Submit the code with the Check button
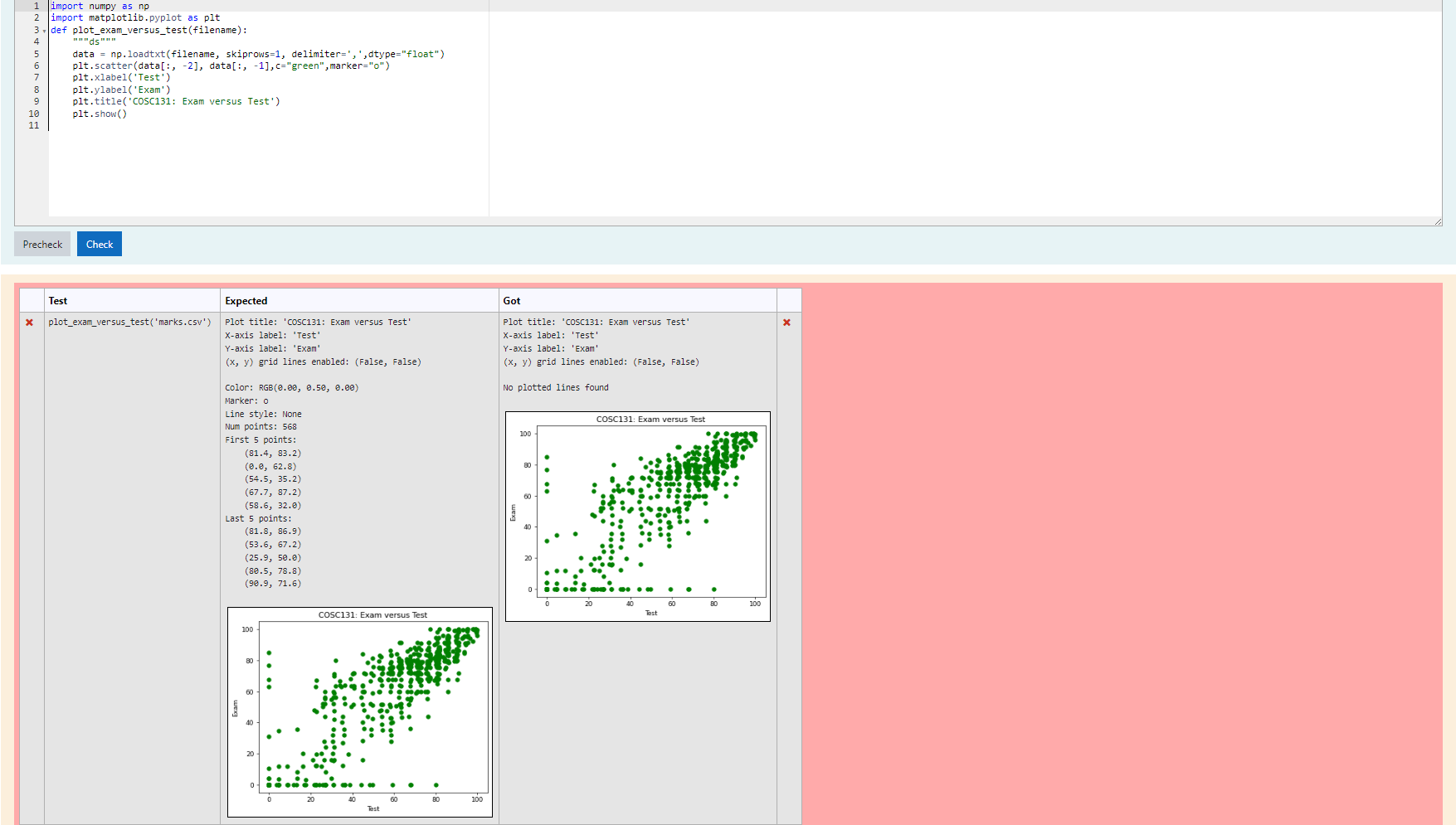The width and height of the screenshot is (1456, 825). (x=100, y=244)
